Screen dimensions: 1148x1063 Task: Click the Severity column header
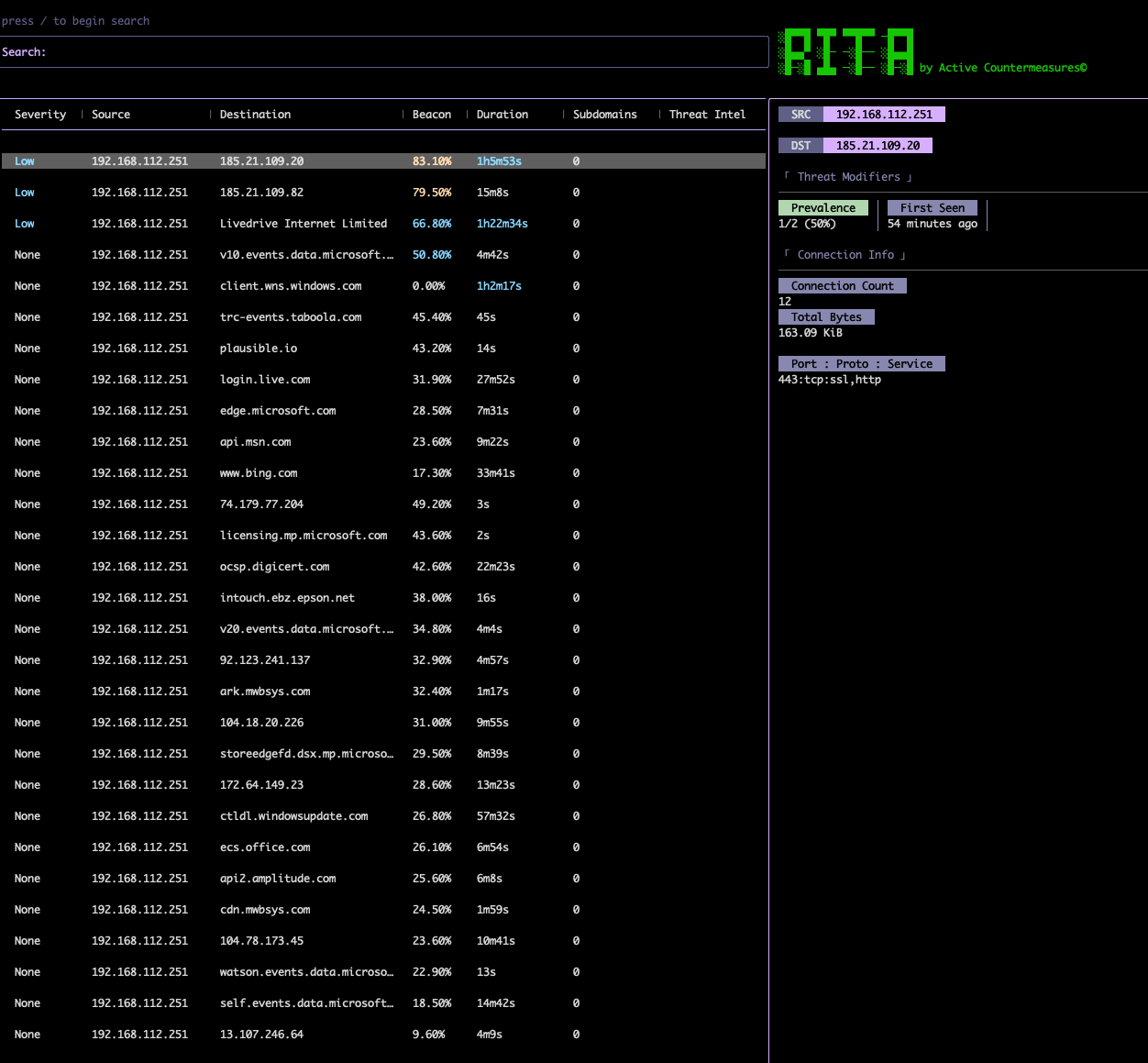point(40,115)
